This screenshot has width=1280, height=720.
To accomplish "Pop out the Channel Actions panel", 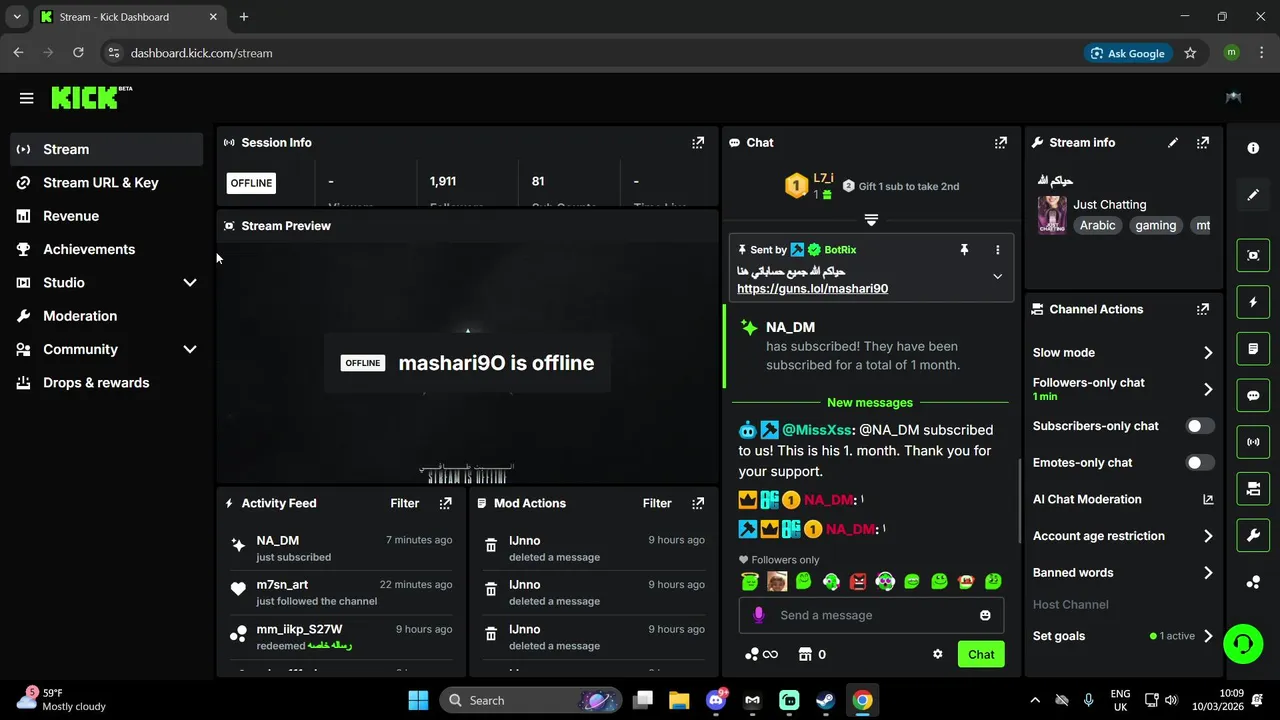I will (x=1203, y=310).
